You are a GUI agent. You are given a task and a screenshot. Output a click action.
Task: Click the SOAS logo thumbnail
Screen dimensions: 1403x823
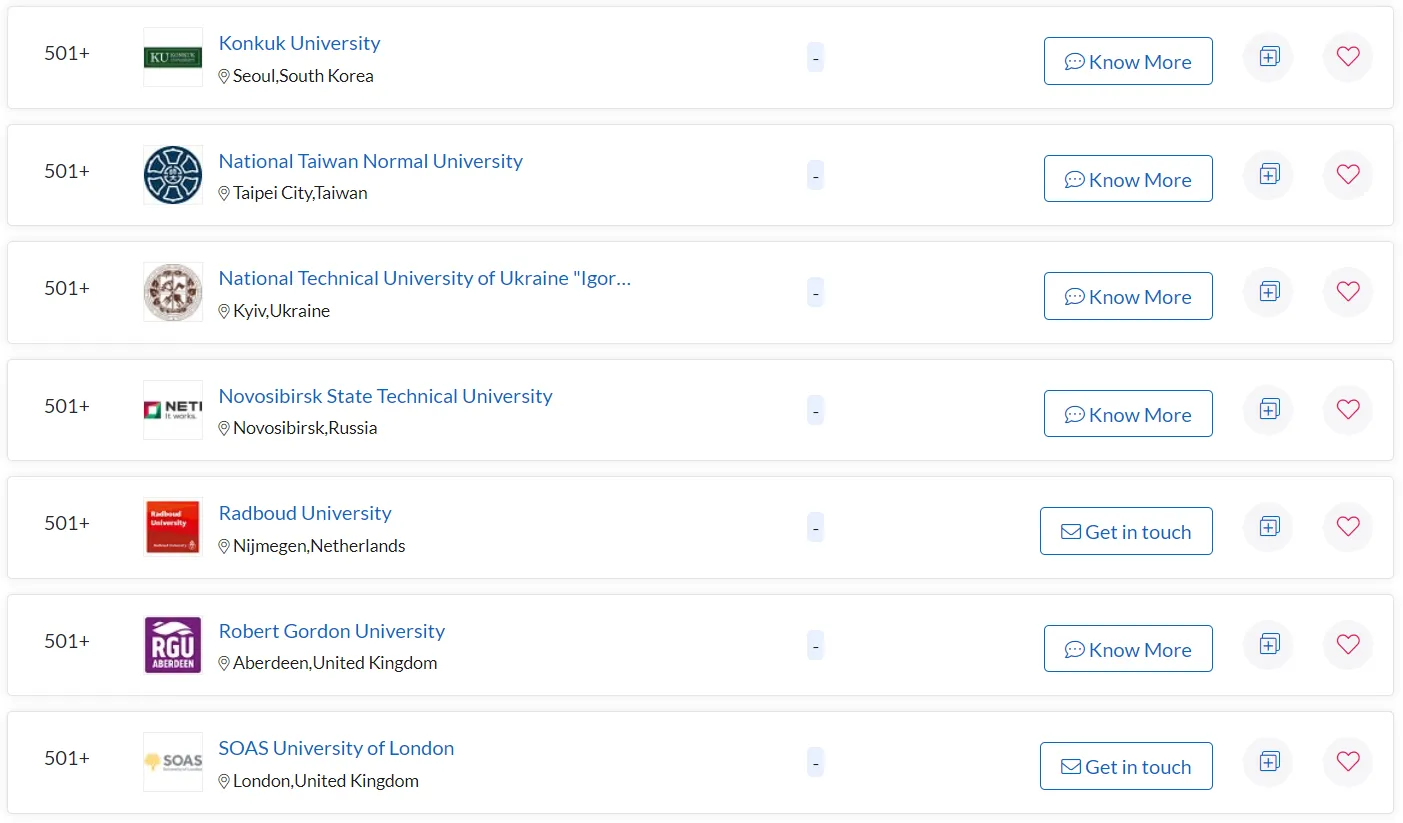pyautogui.click(x=173, y=762)
